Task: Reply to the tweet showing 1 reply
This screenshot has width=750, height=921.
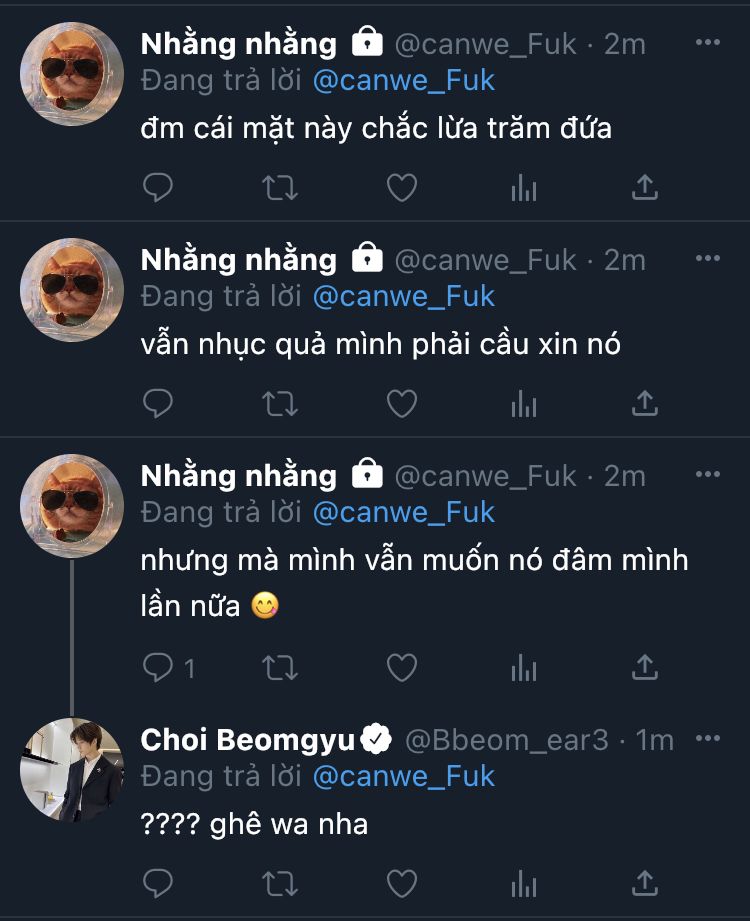Action: (x=158, y=667)
